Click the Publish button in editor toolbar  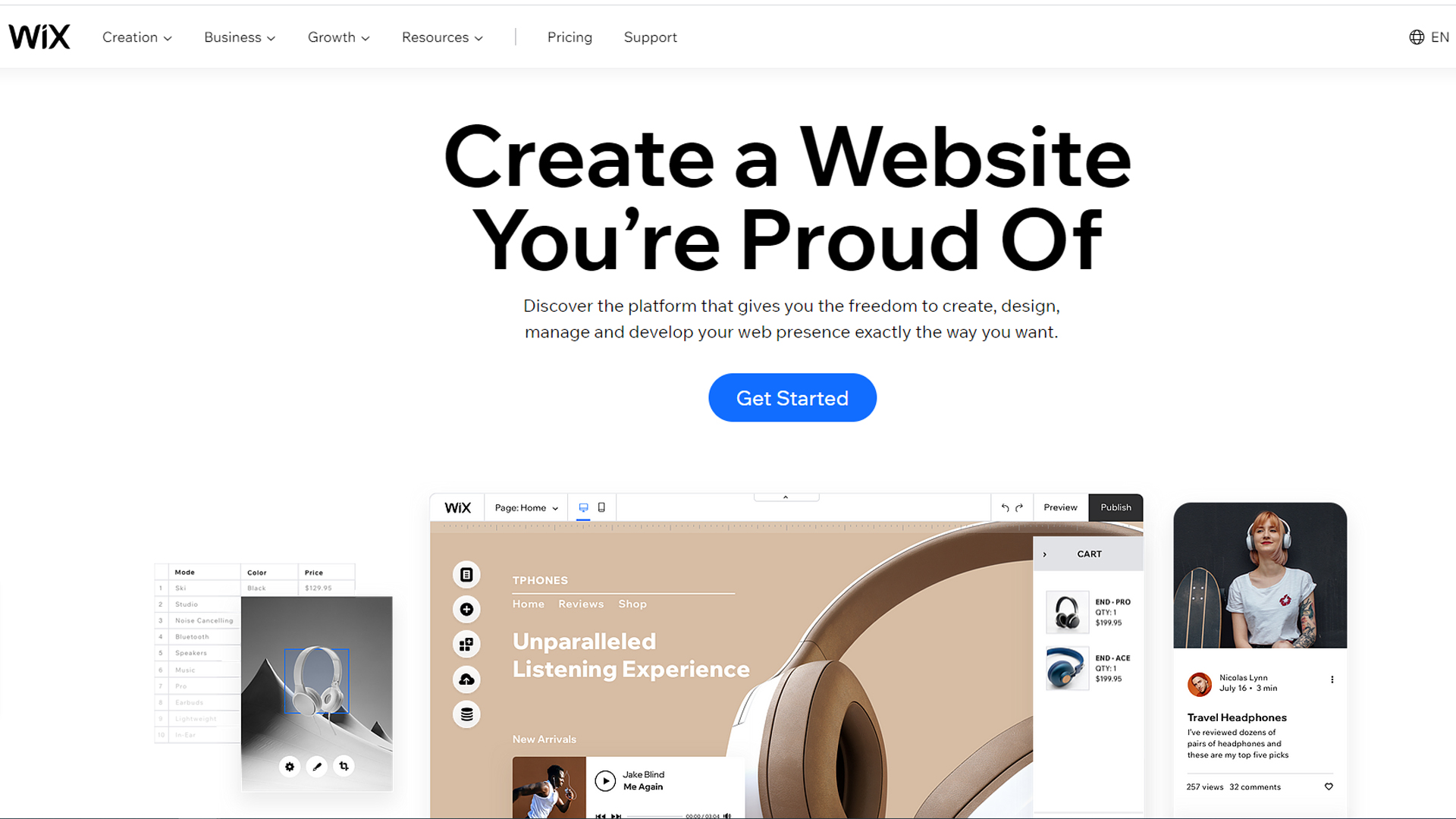pos(1114,507)
